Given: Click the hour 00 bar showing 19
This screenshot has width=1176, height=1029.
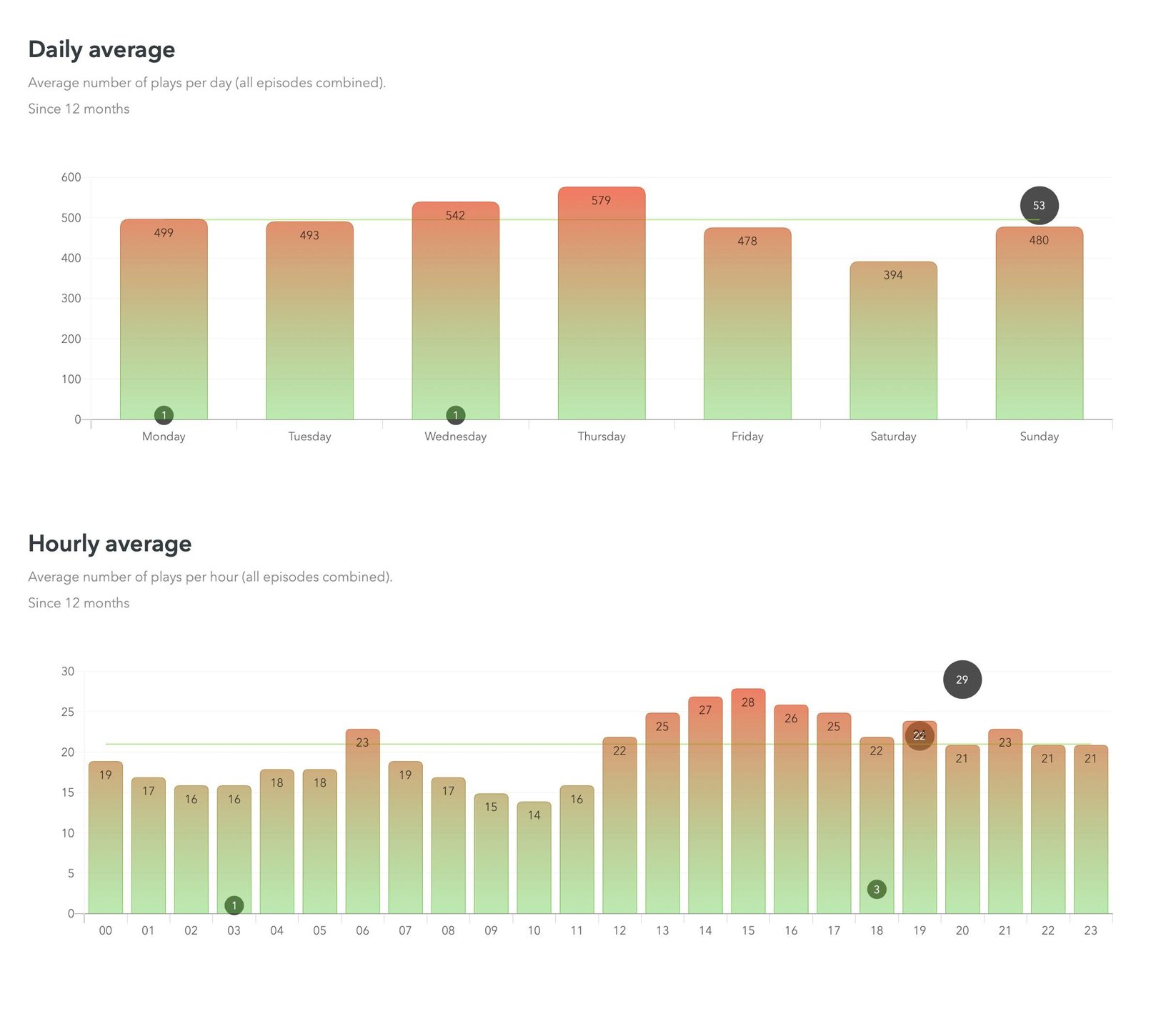Looking at the screenshot, I should tap(106, 836).
